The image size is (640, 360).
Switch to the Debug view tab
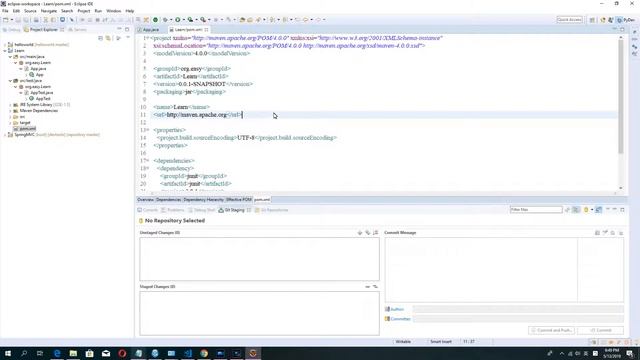coord(11,30)
